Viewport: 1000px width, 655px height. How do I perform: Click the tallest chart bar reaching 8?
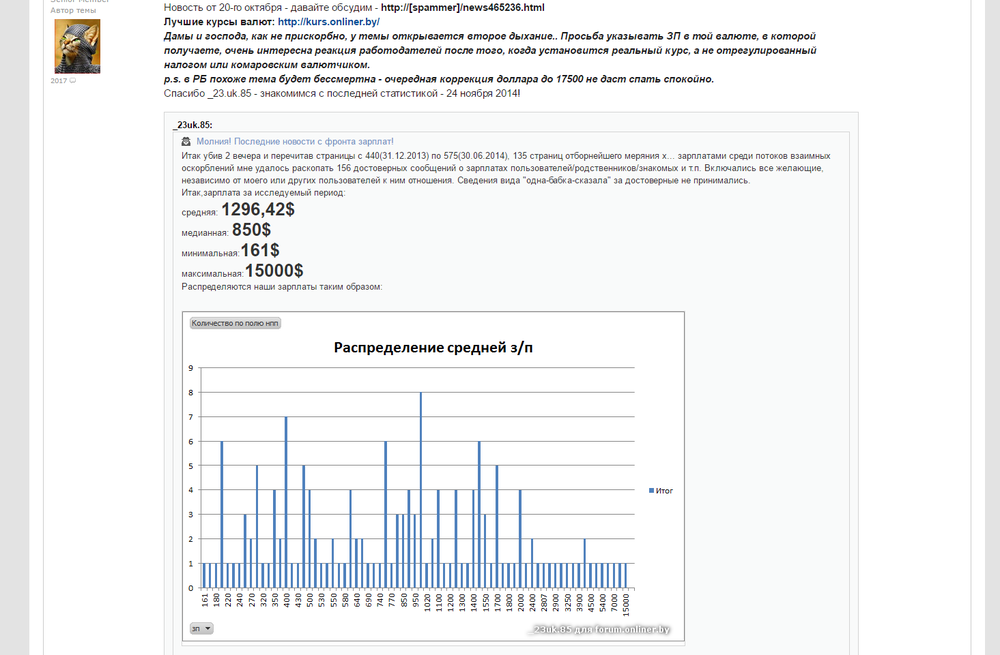click(x=420, y=490)
